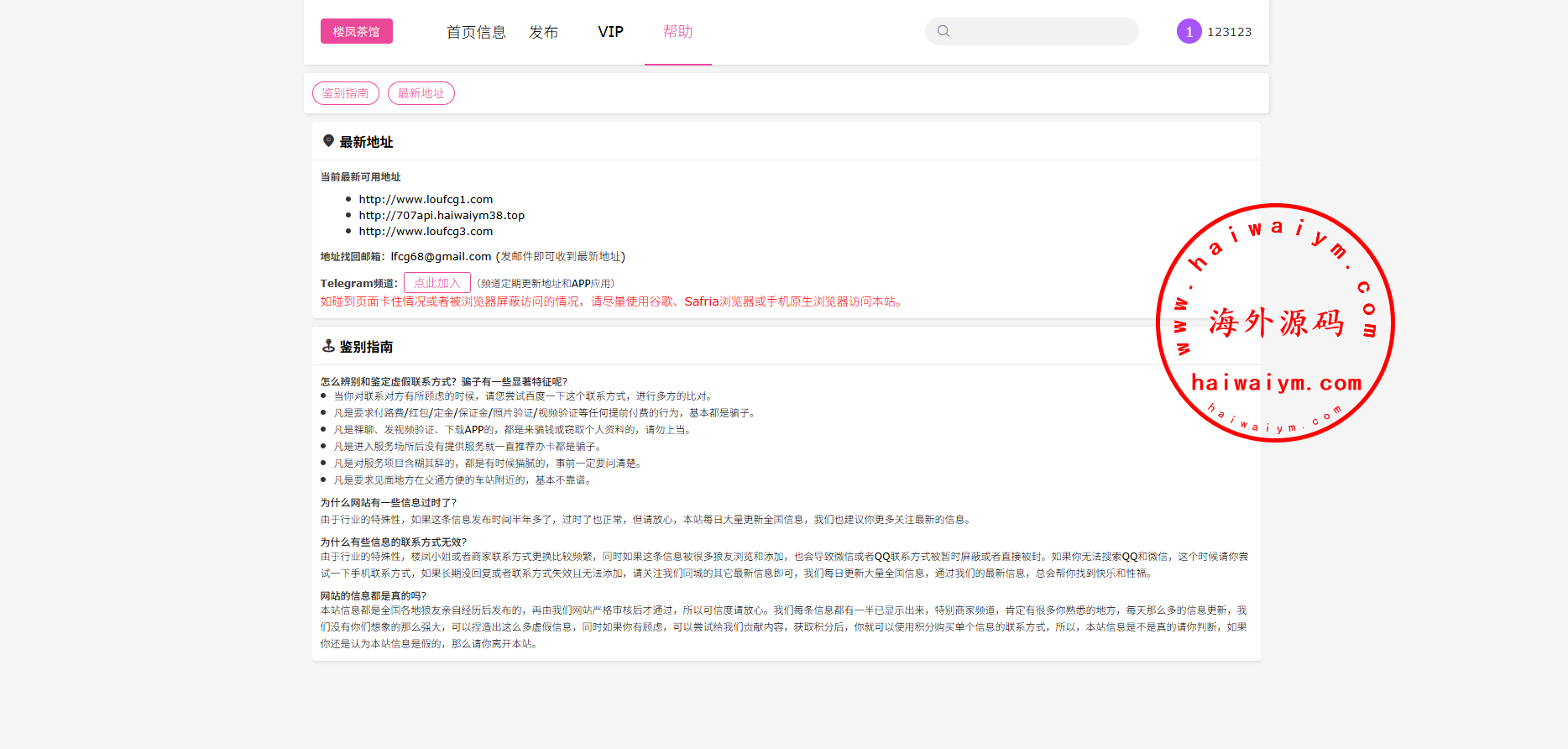The image size is (1568, 749).
Task: Open the 707api.haiwaiym38.top address link
Action: [x=442, y=215]
